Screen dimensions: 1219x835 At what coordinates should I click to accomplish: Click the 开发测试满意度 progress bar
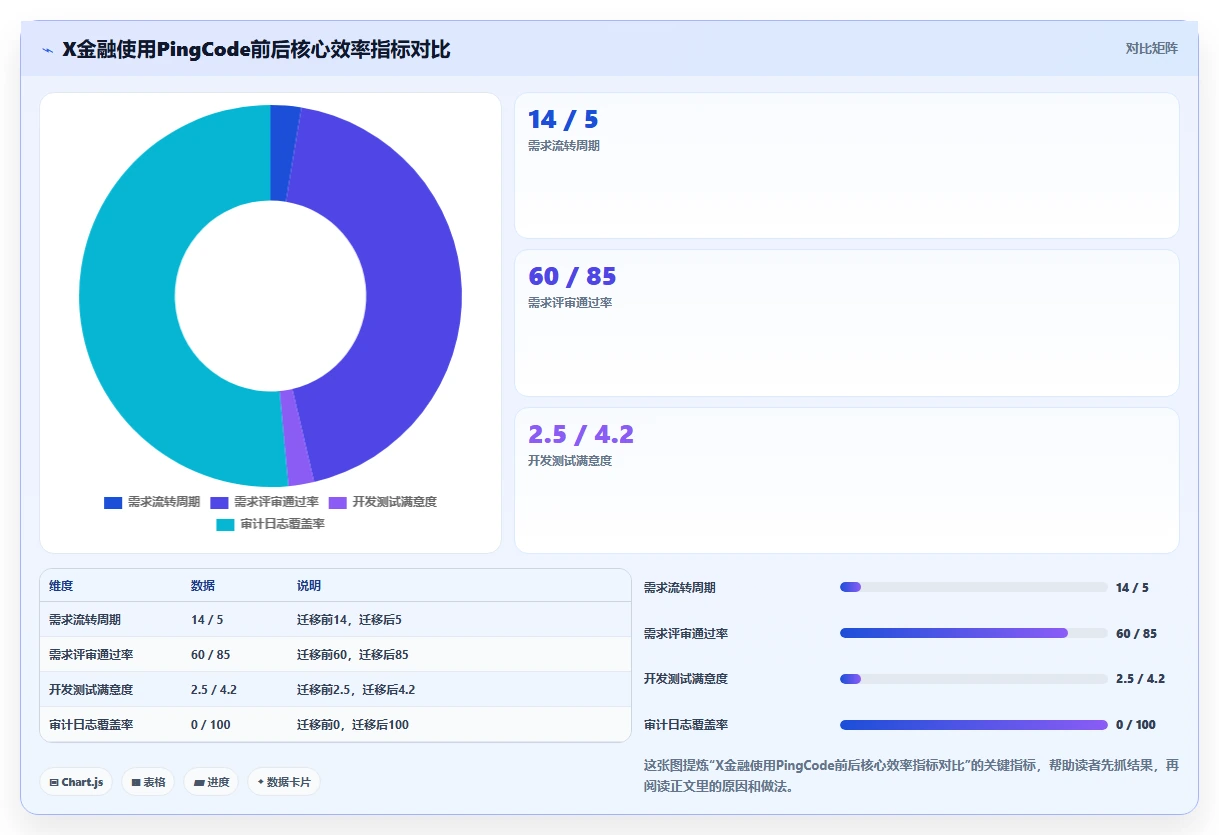tap(974, 679)
